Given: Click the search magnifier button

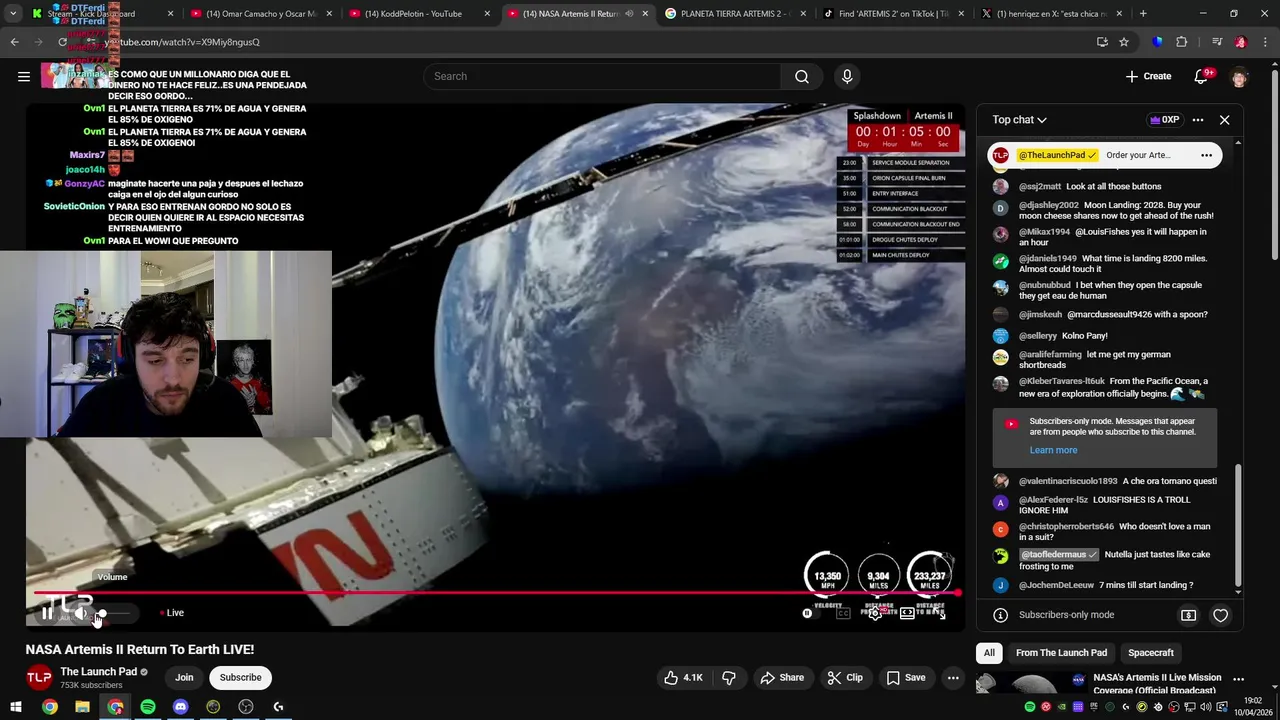Looking at the screenshot, I should (802, 76).
